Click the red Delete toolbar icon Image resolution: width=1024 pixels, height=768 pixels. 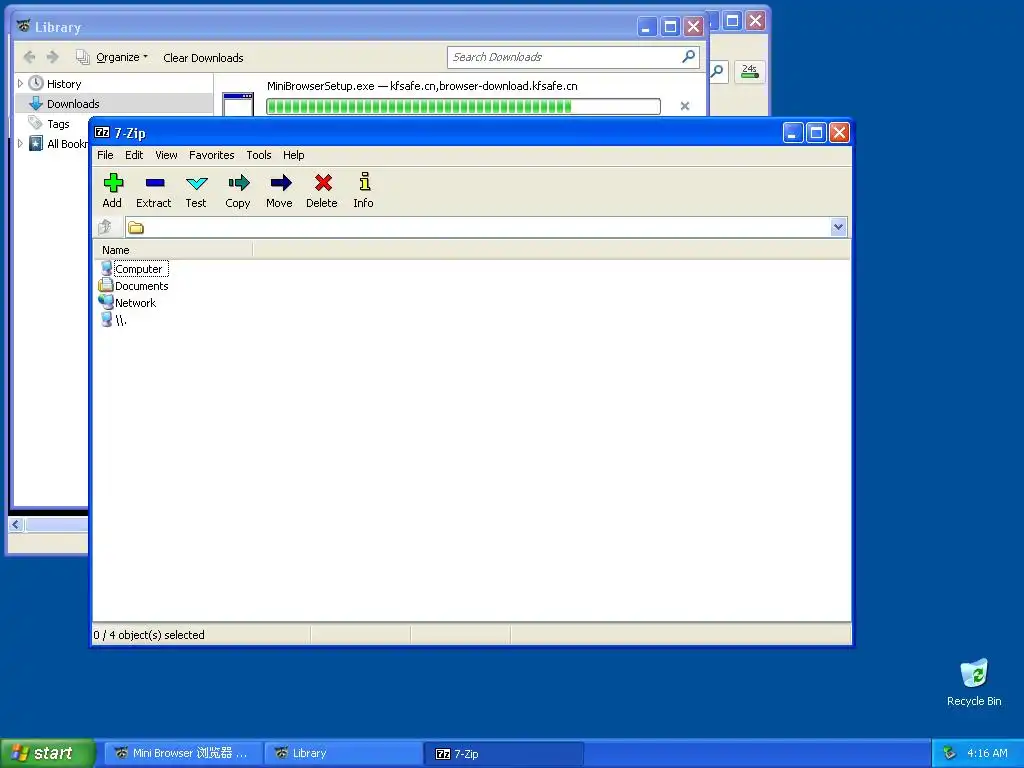pyautogui.click(x=322, y=190)
